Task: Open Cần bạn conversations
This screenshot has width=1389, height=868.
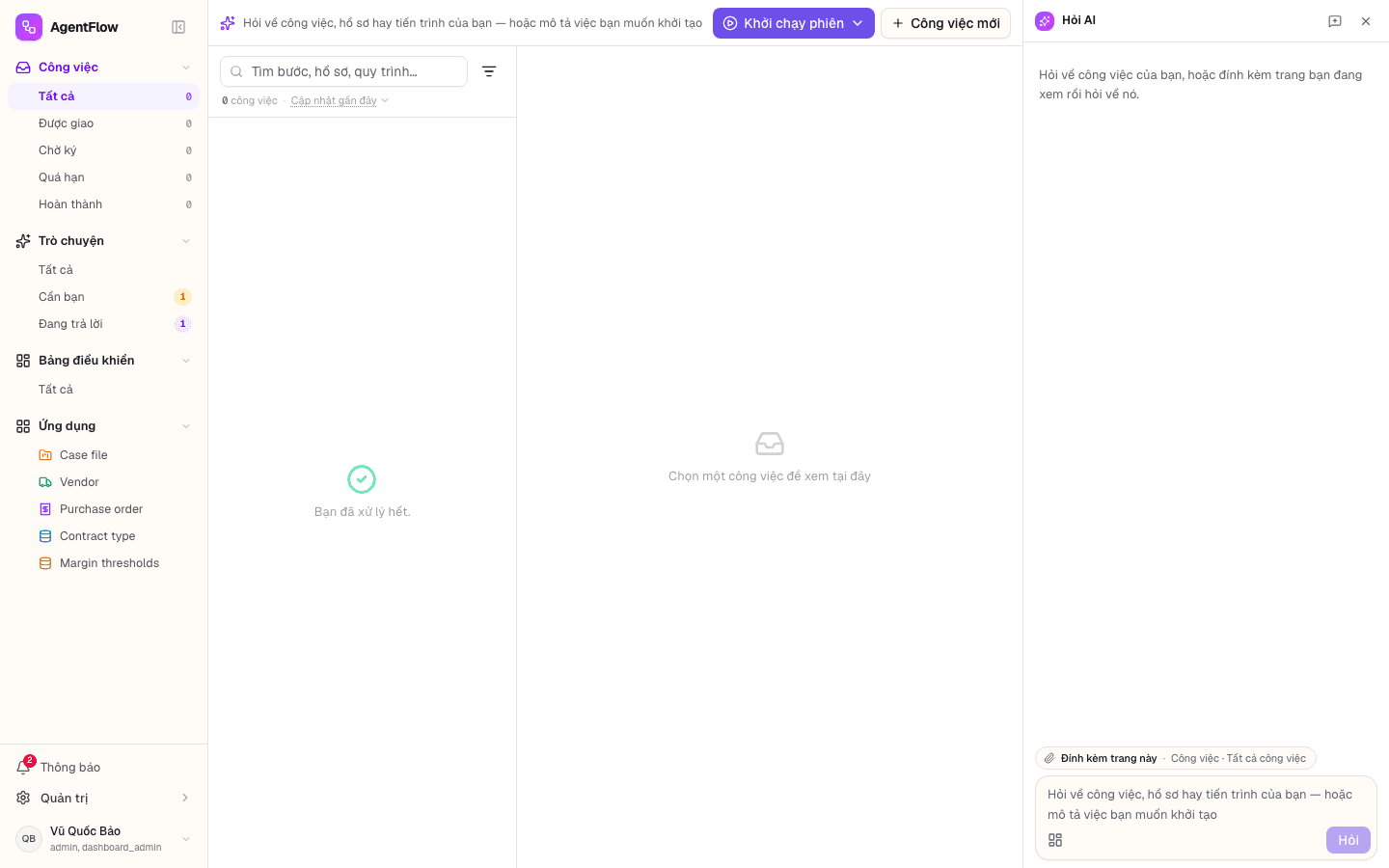Action: pyautogui.click(x=103, y=297)
